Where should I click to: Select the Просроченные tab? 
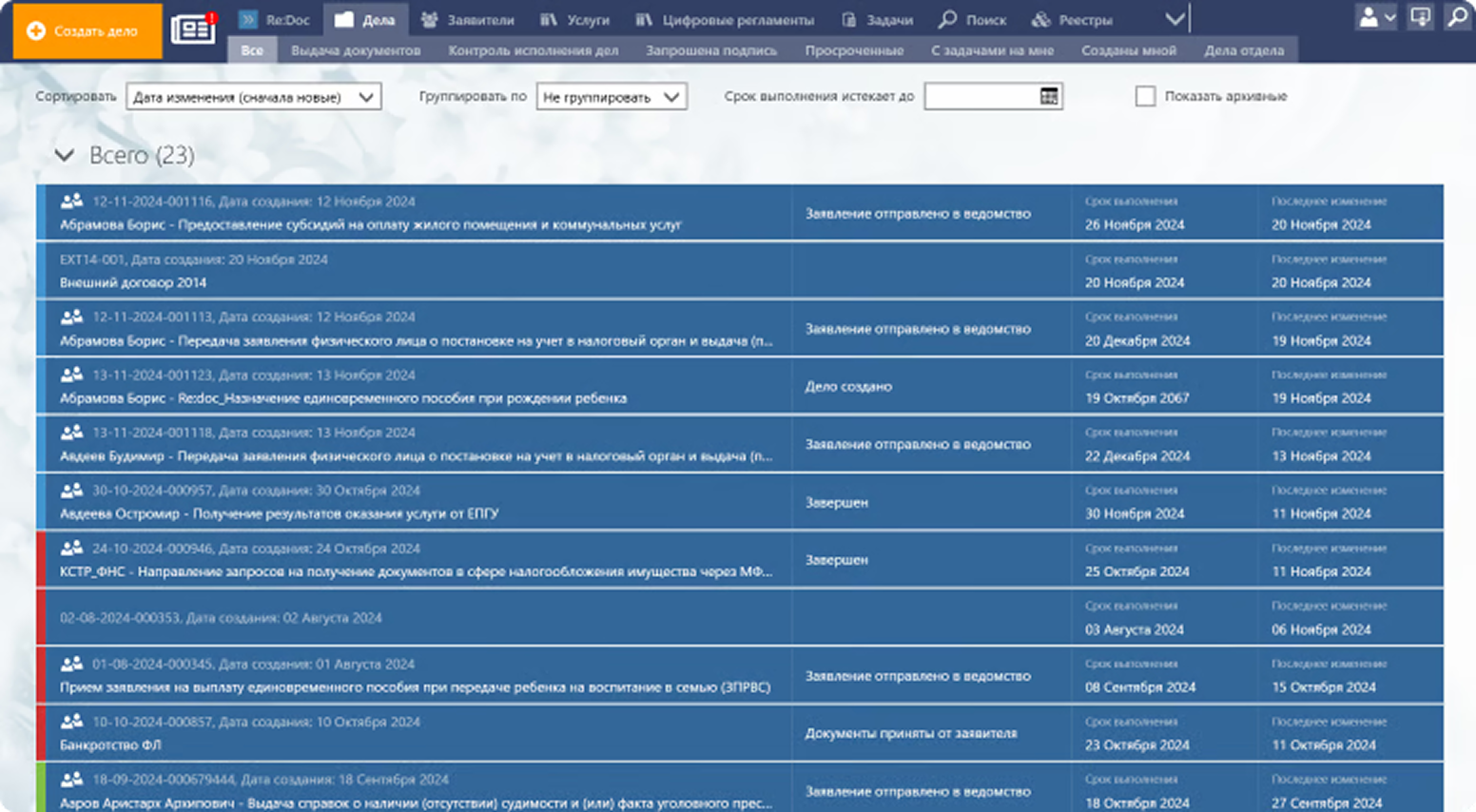click(x=853, y=50)
